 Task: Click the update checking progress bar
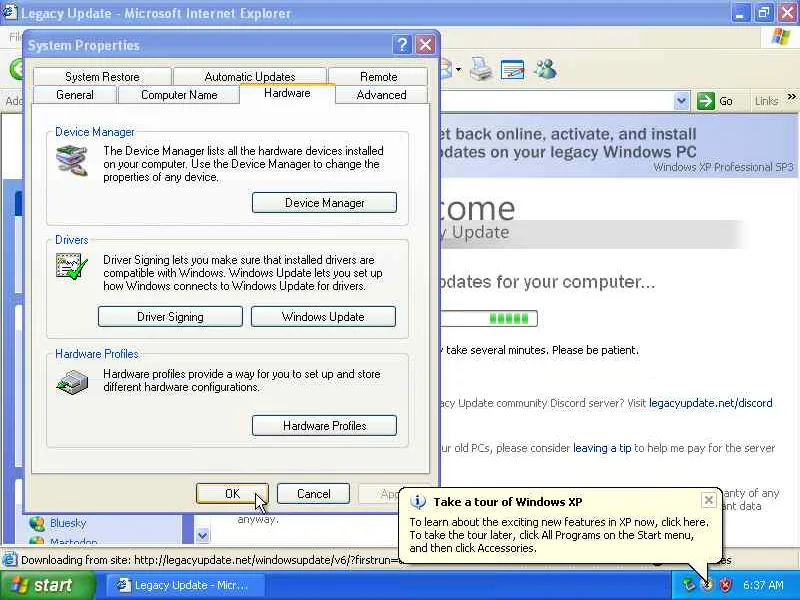tap(489, 318)
